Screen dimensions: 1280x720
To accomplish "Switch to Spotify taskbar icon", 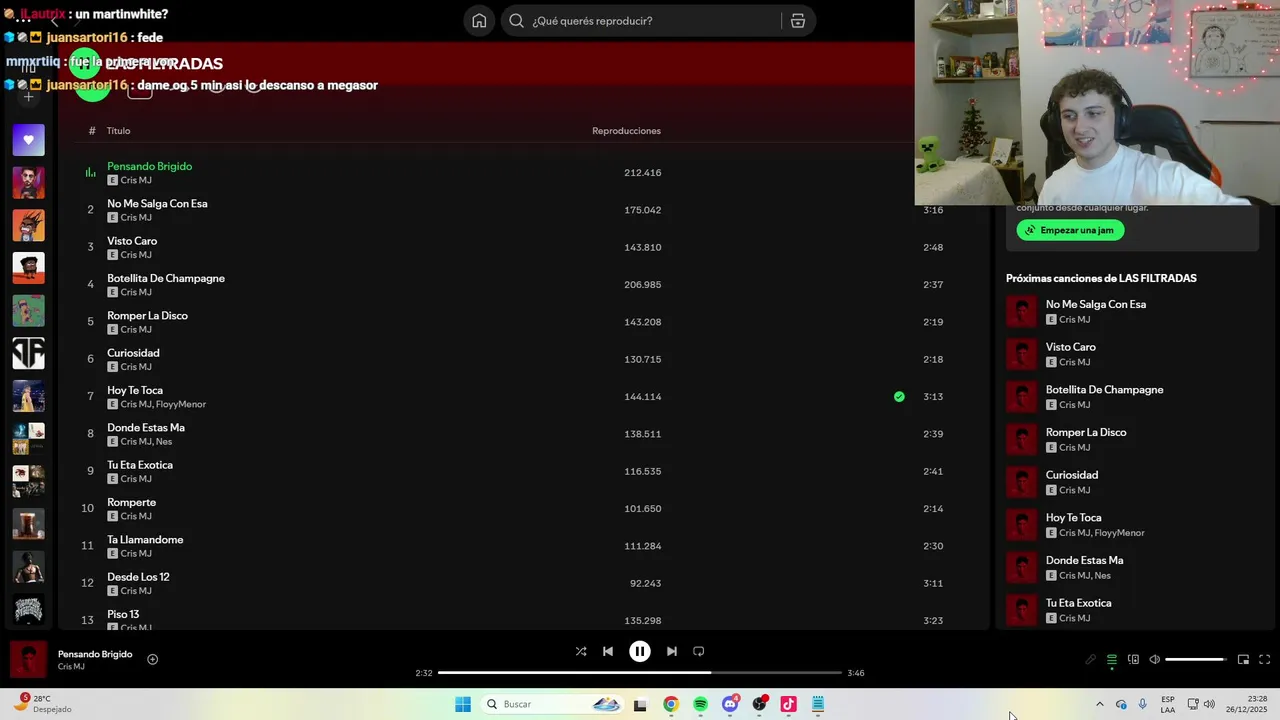I will (x=700, y=704).
